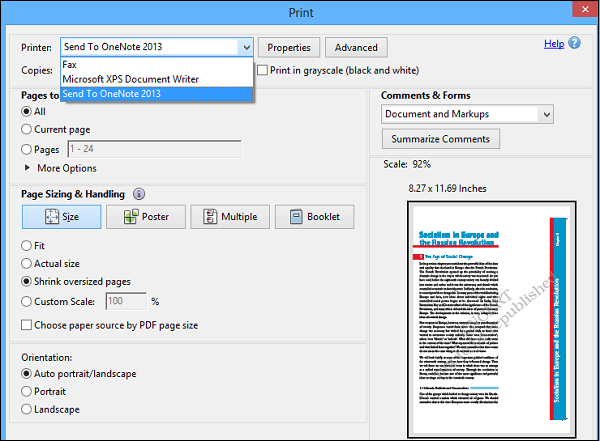This screenshot has width=600, height=441.
Task: Check Choose paper source by PDF page size
Action: point(26,325)
